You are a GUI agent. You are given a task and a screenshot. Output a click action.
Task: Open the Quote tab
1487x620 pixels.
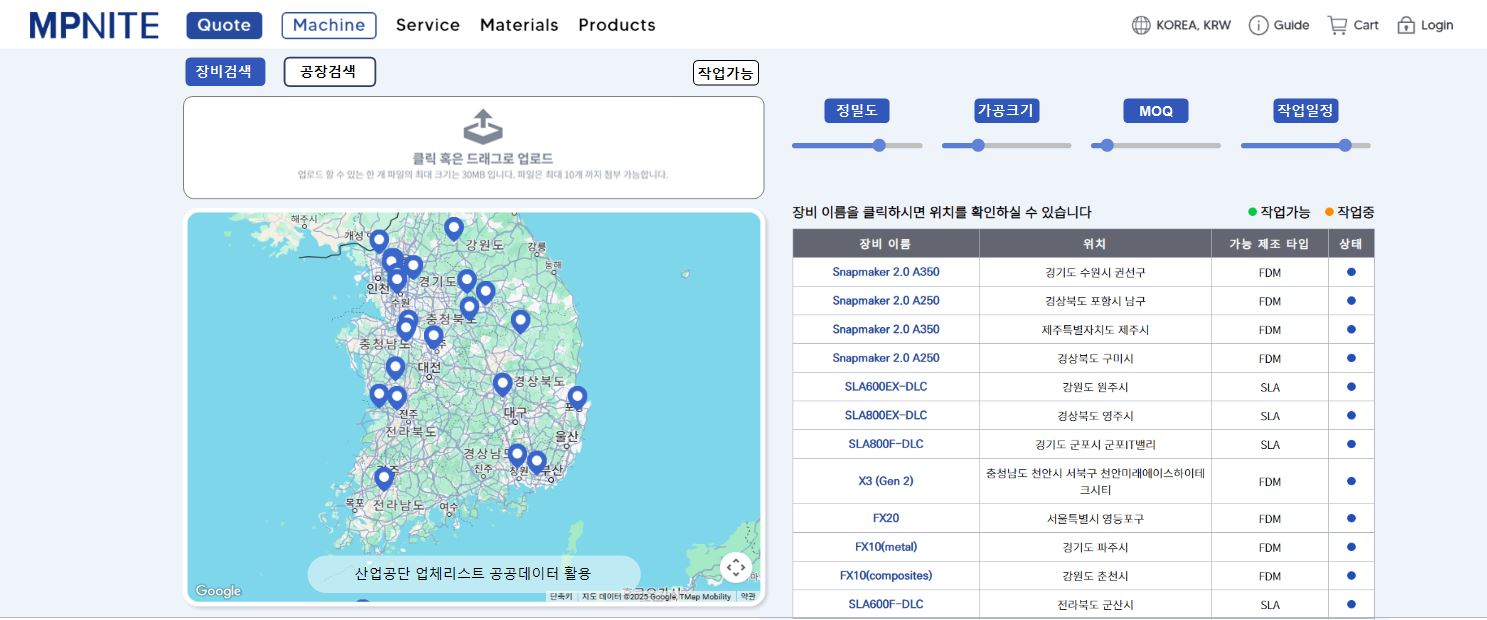224,25
